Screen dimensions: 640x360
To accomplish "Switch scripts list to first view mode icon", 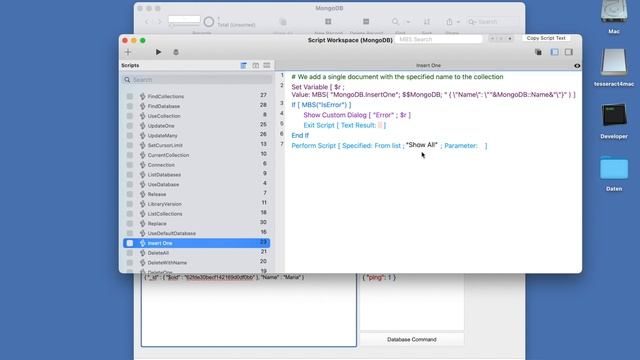I will click(x=244, y=65).
